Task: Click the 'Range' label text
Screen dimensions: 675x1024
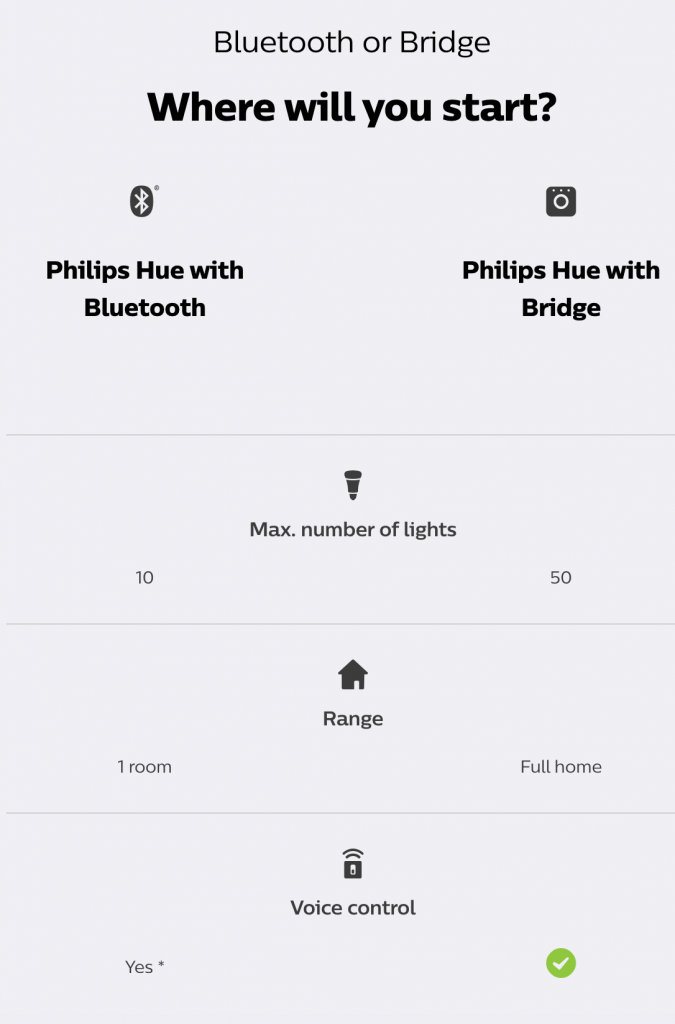Action: pyautogui.click(x=353, y=719)
